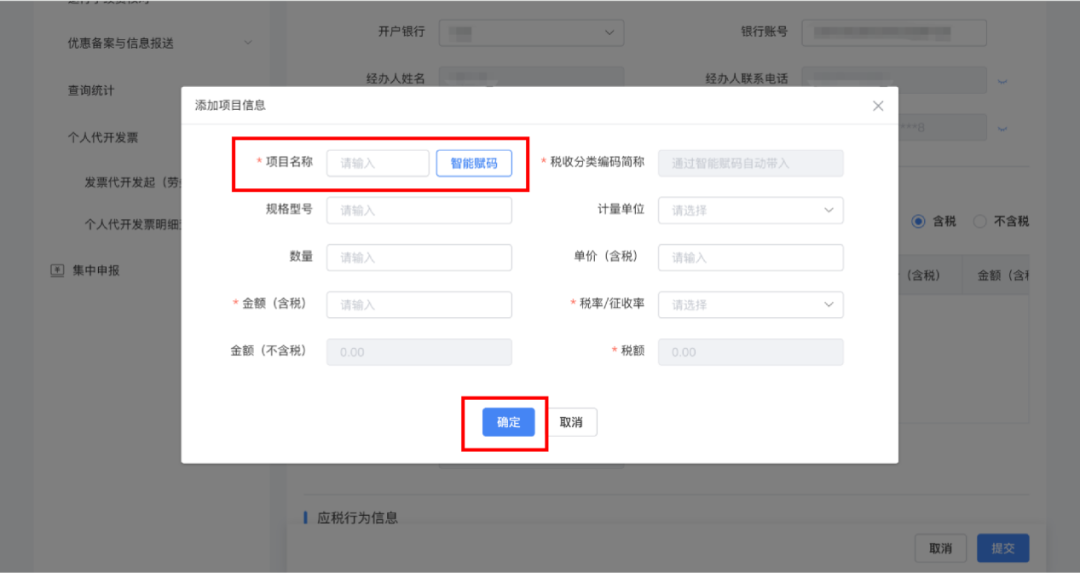This screenshot has height=573, width=1080.
Task: Confirm with the 确定 button
Action: [x=508, y=422]
